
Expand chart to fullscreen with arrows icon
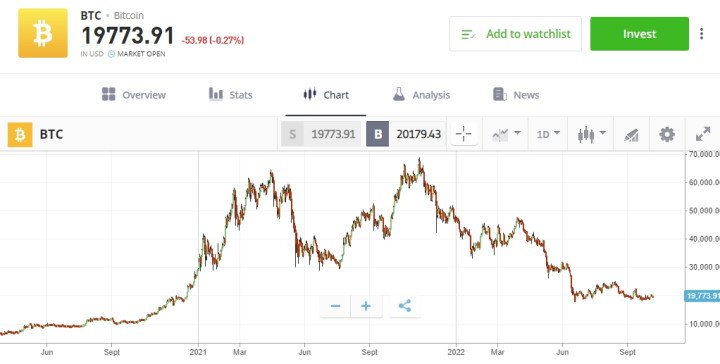coord(703,134)
